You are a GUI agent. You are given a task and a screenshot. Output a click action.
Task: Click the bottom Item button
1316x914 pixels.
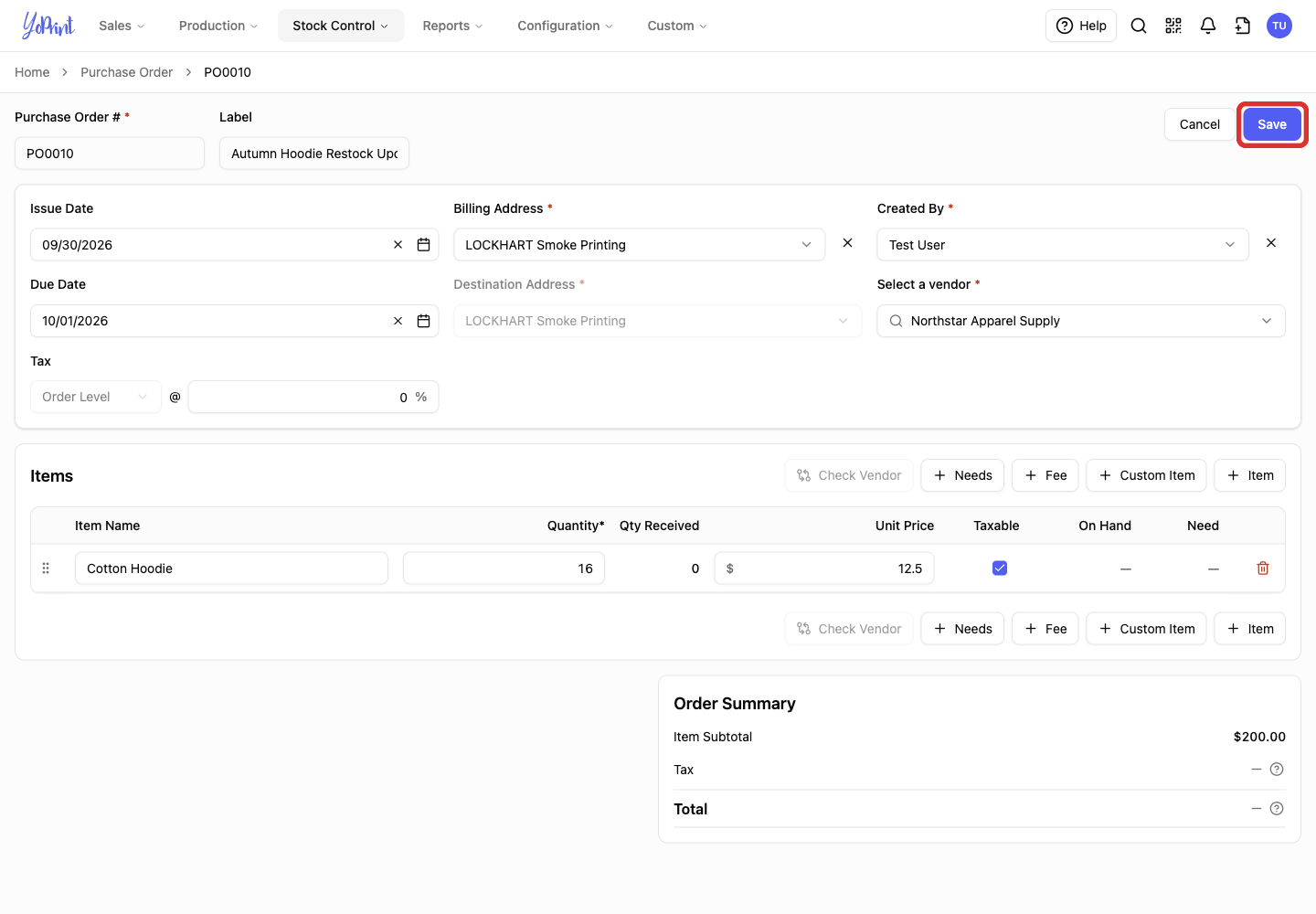coord(1250,629)
